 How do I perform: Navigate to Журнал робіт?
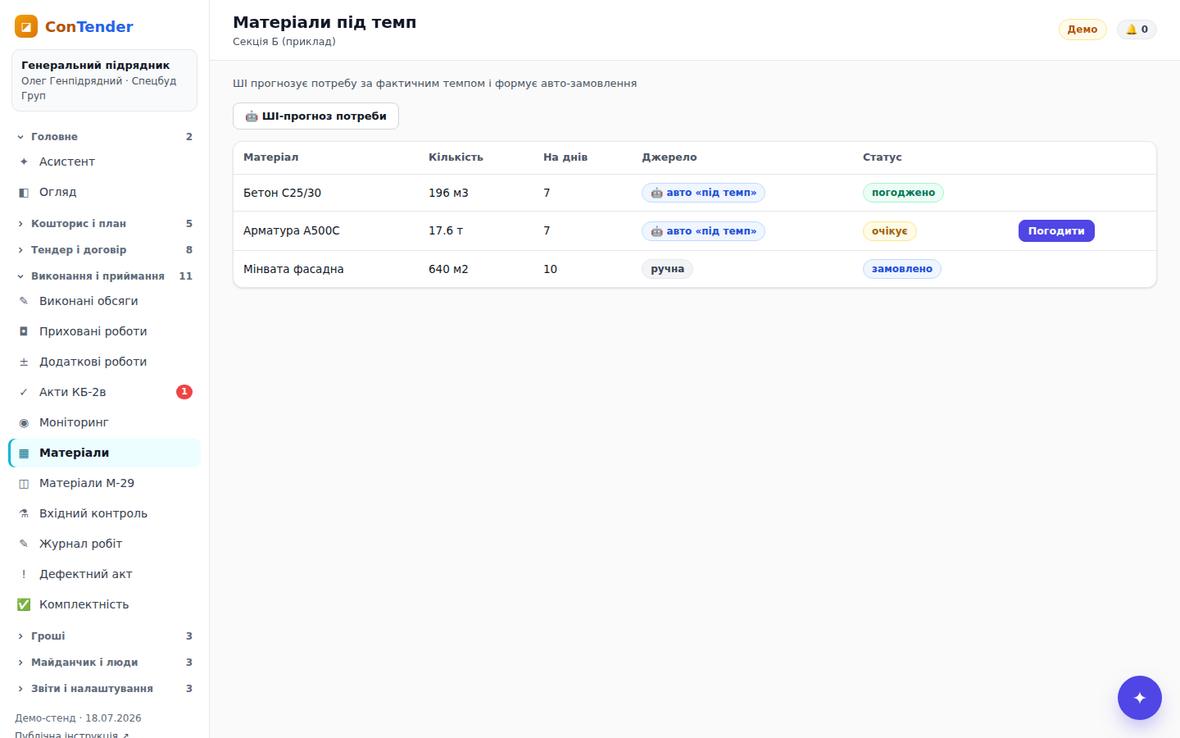pos(105,544)
